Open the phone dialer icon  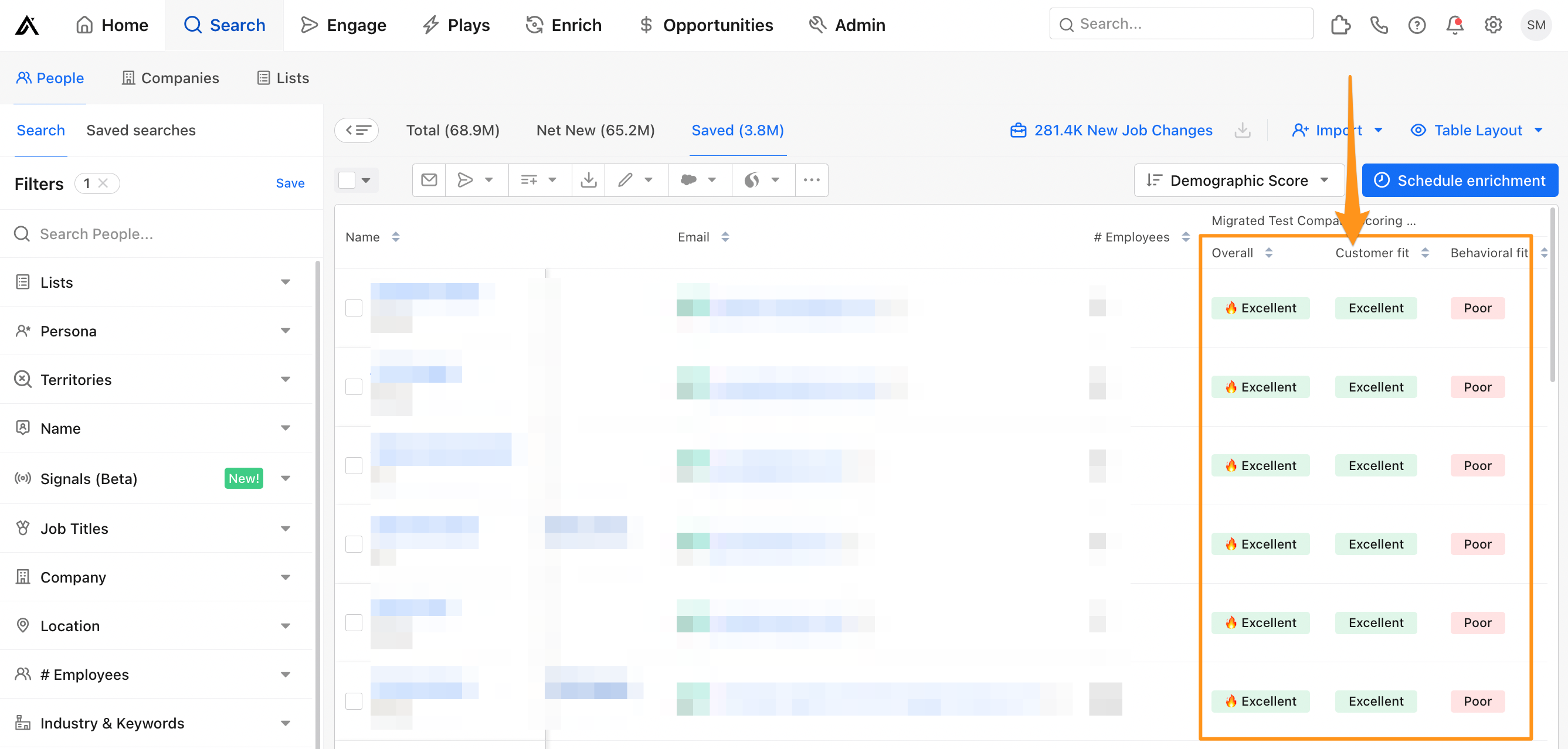point(1379,25)
